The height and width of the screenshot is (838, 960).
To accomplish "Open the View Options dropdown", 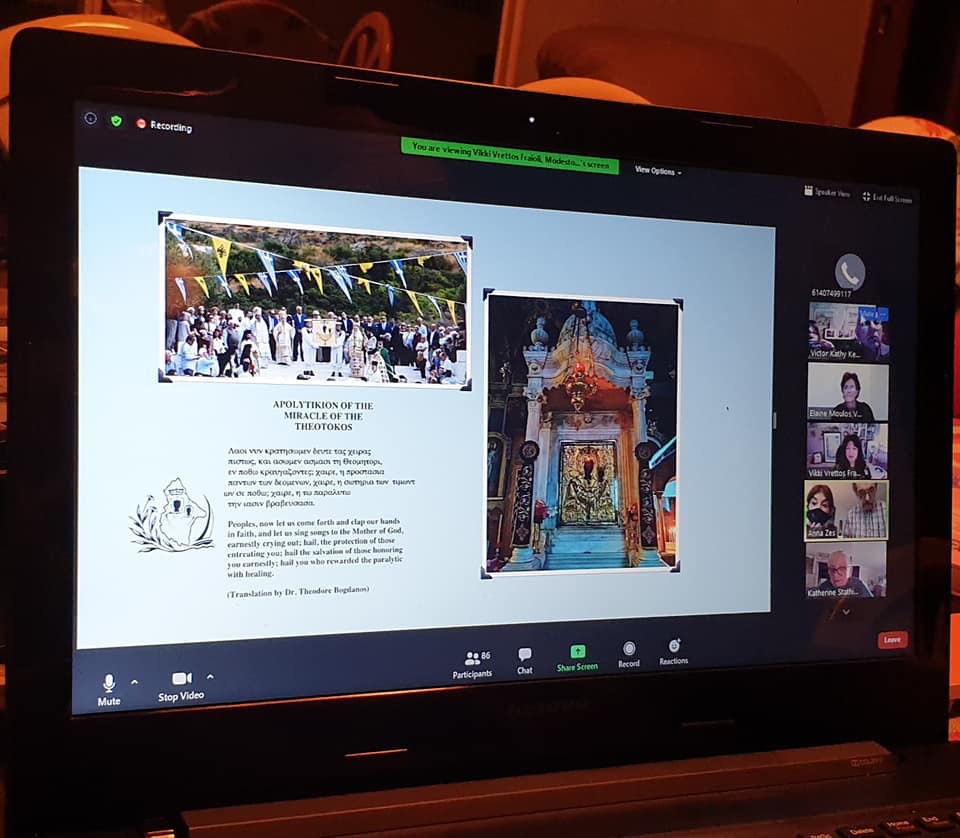I will pos(658,171).
